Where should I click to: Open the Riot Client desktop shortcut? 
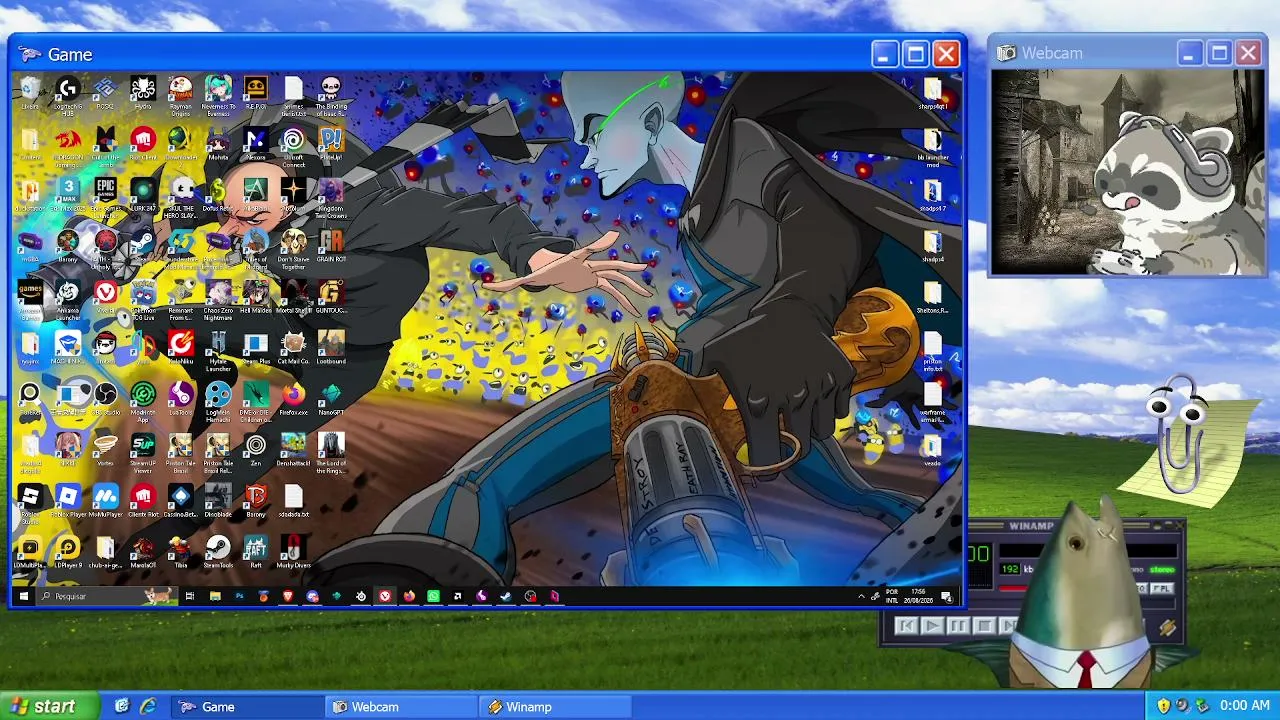(x=143, y=145)
